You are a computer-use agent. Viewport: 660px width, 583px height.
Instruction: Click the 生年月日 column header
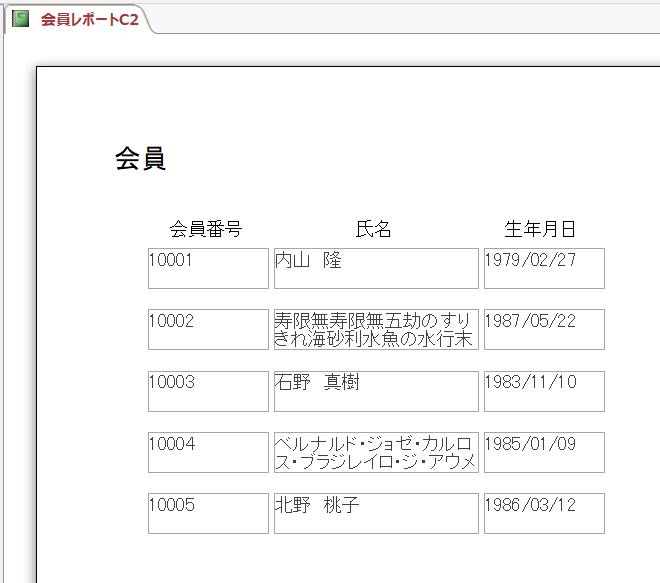pos(540,229)
